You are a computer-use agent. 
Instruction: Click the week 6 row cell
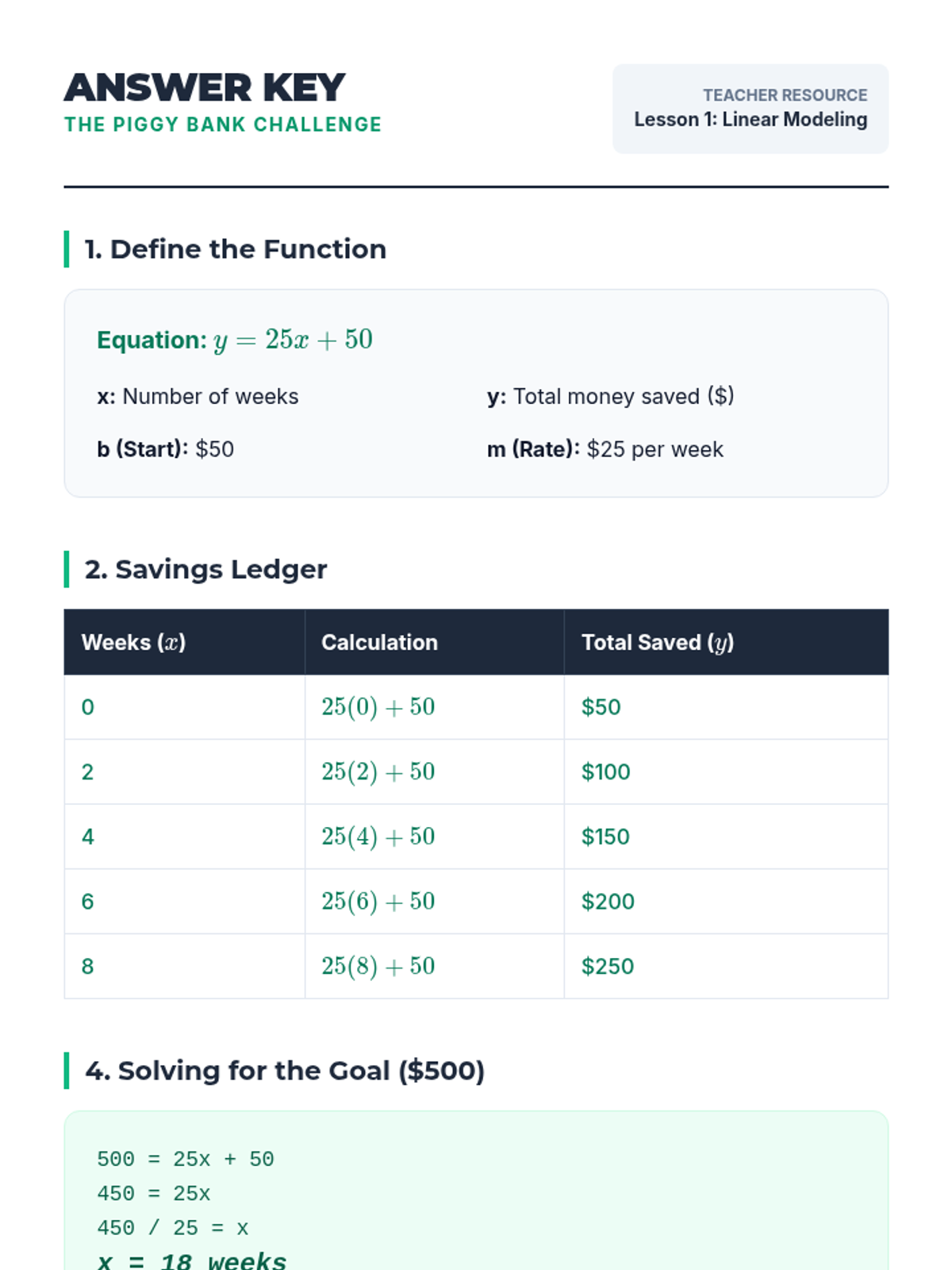(x=88, y=902)
